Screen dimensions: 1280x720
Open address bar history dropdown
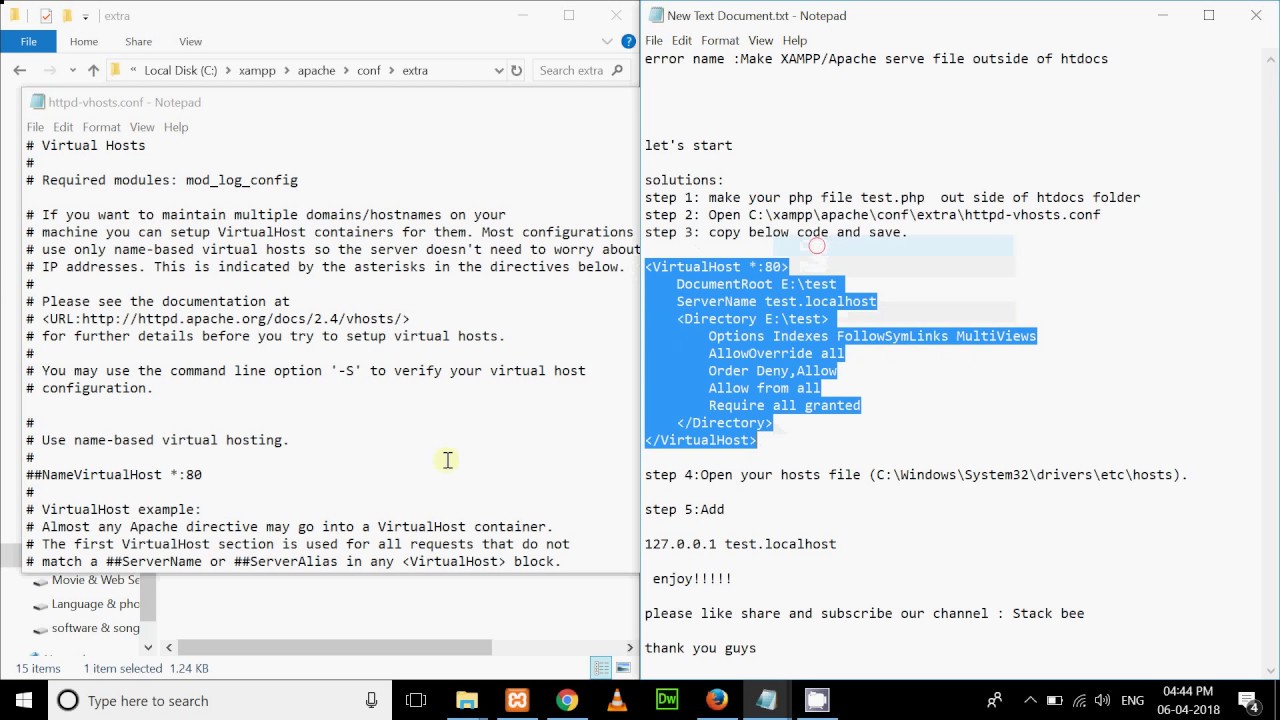pos(498,70)
